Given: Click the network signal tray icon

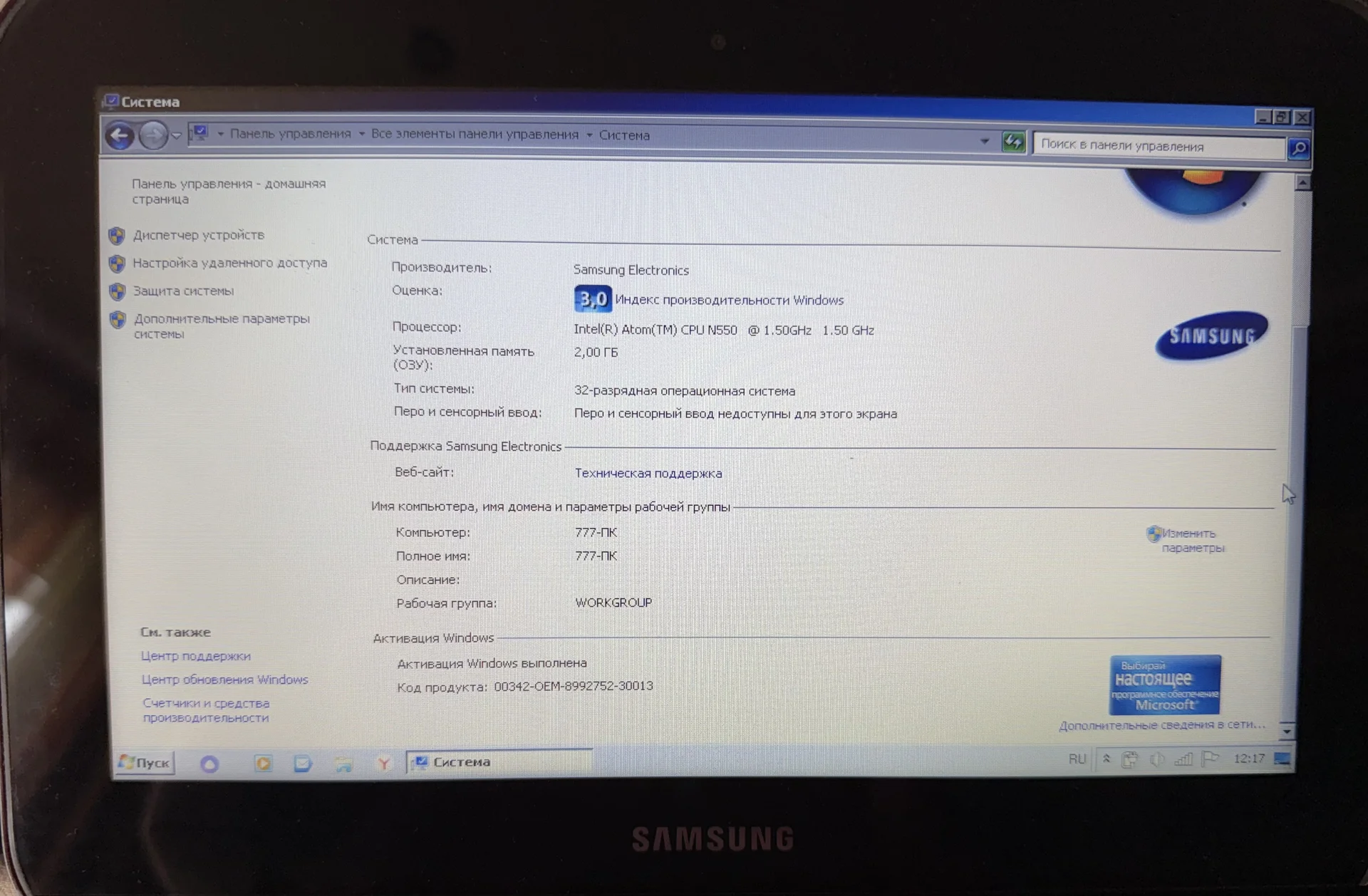Looking at the screenshot, I should (x=1183, y=759).
